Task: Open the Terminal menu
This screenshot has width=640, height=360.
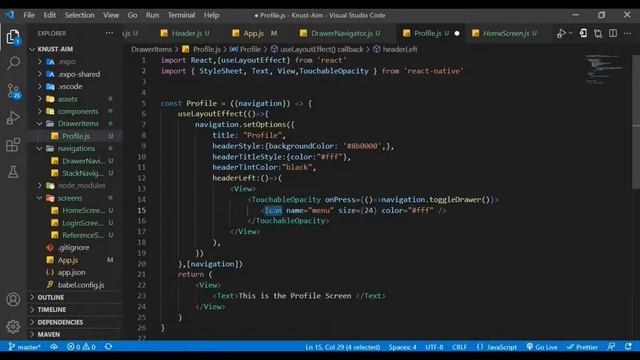Action: pyautogui.click(x=181, y=15)
